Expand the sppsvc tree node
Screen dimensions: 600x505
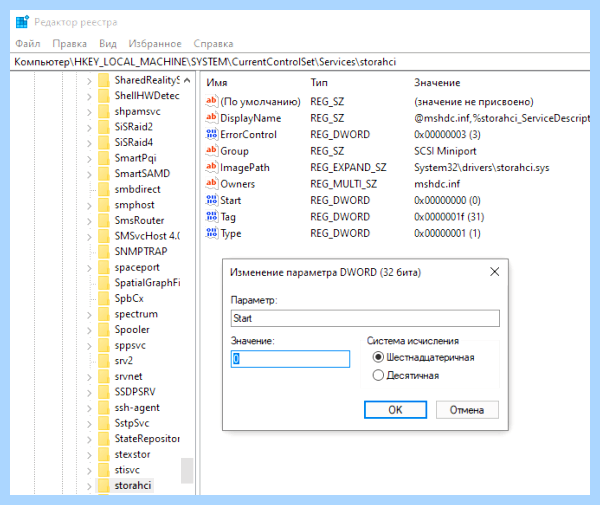click(89, 346)
